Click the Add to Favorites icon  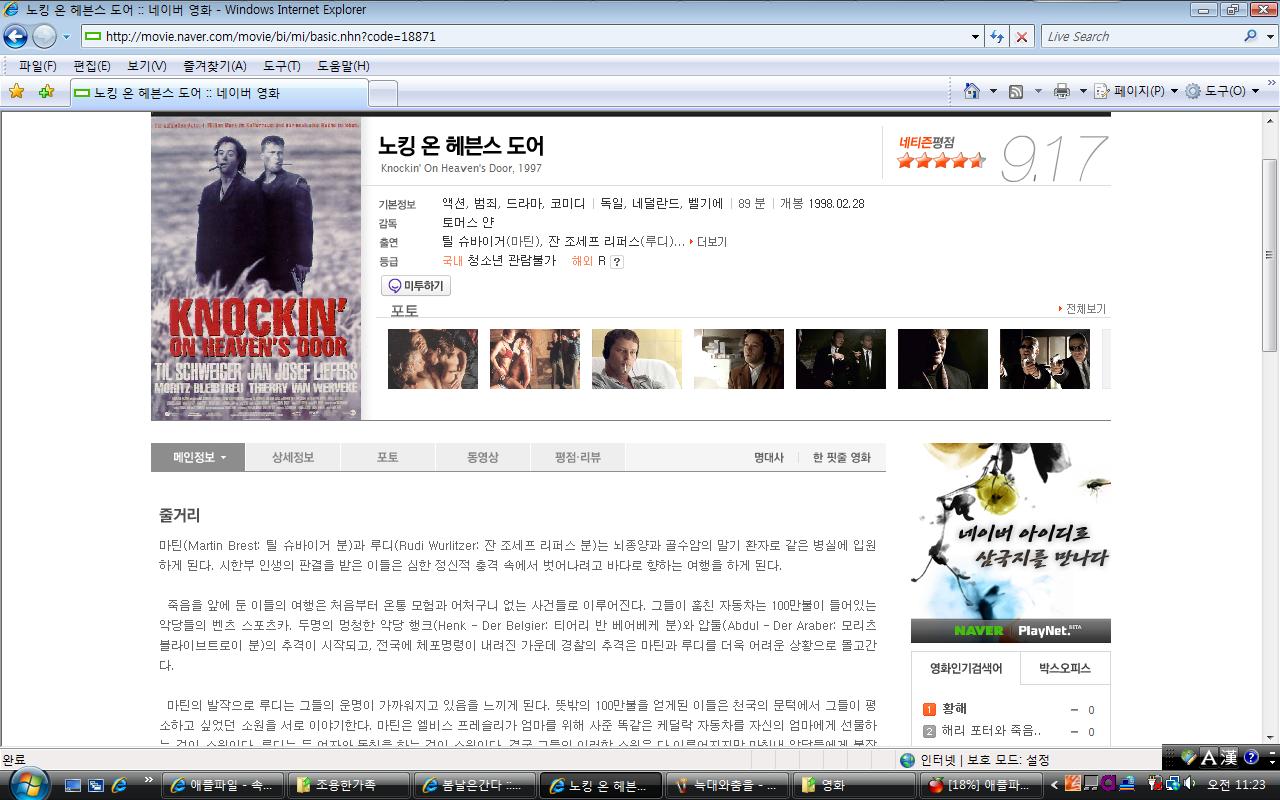point(46,92)
